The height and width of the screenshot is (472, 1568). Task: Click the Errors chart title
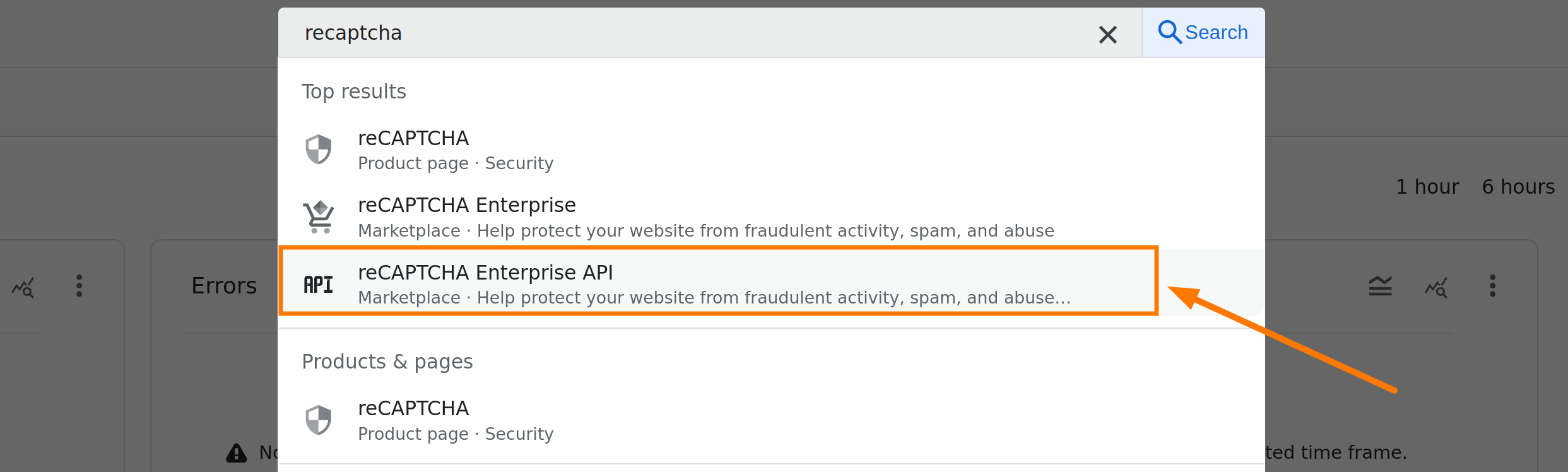tap(224, 286)
